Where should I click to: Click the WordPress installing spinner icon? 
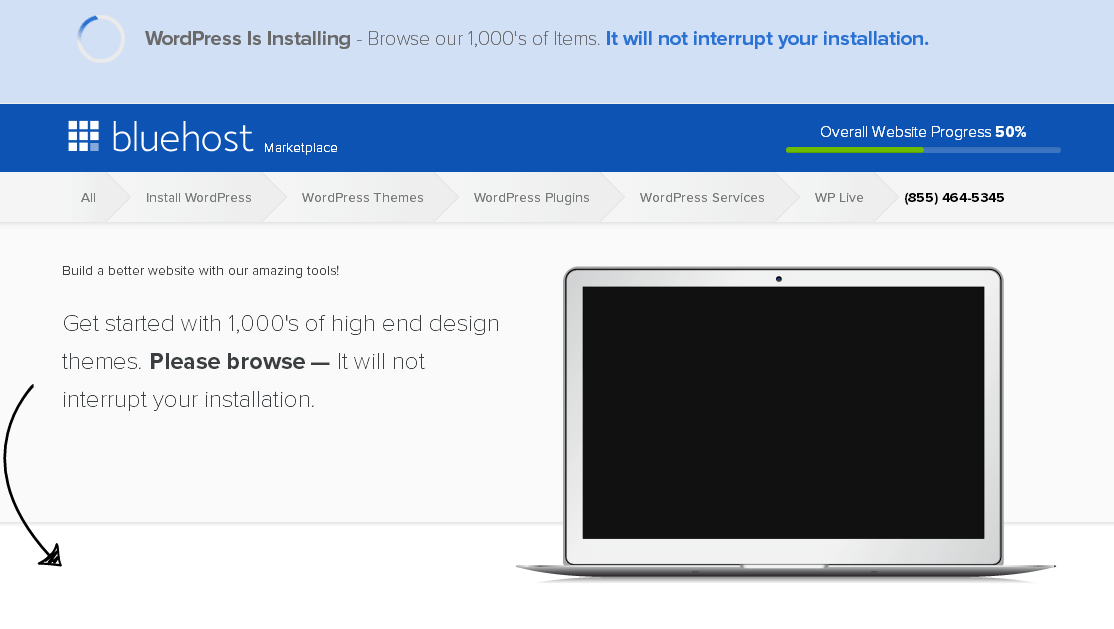pos(100,38)
